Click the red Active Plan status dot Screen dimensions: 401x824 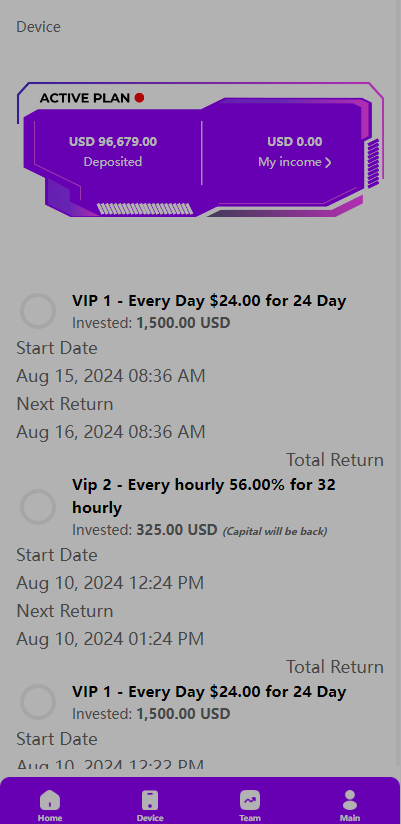[x=139, y=98]
